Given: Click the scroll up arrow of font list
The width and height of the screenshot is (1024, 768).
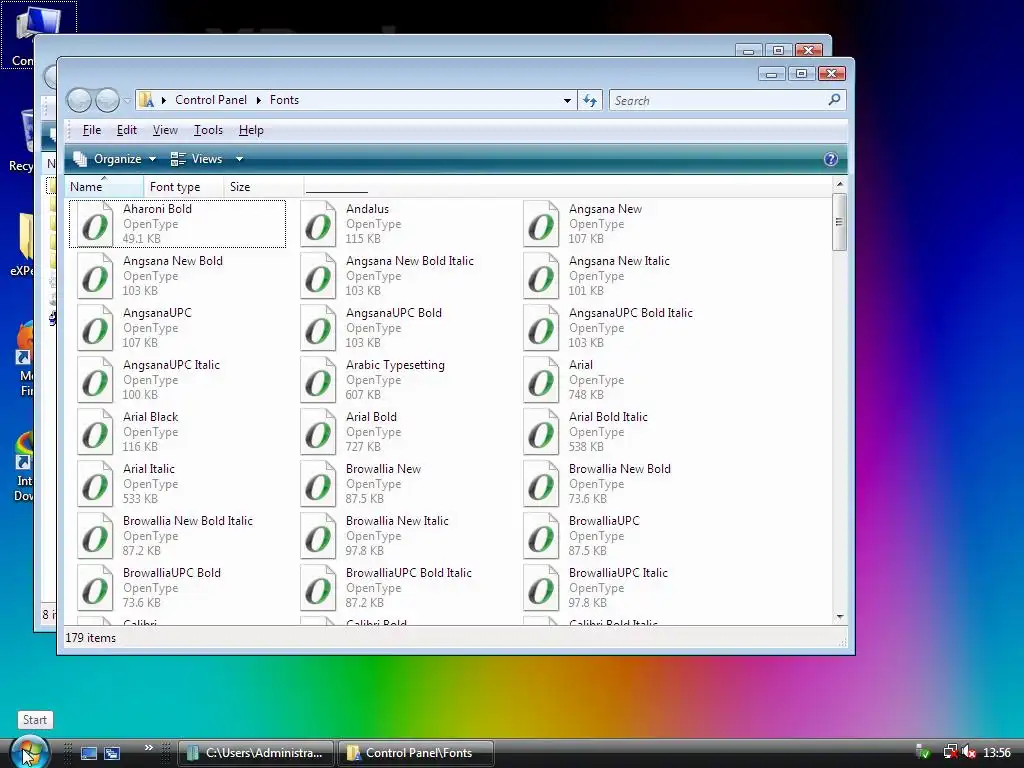Looking at the screenshot, I should (840, 185).
